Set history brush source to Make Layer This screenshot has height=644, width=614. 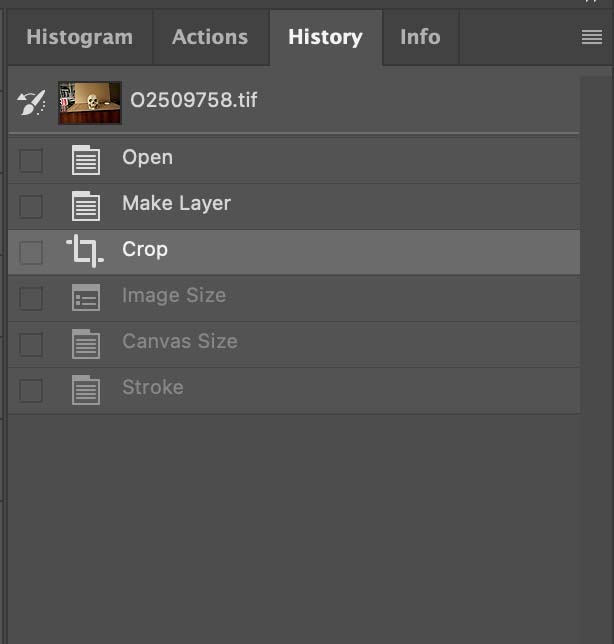[x=31, y=206]
